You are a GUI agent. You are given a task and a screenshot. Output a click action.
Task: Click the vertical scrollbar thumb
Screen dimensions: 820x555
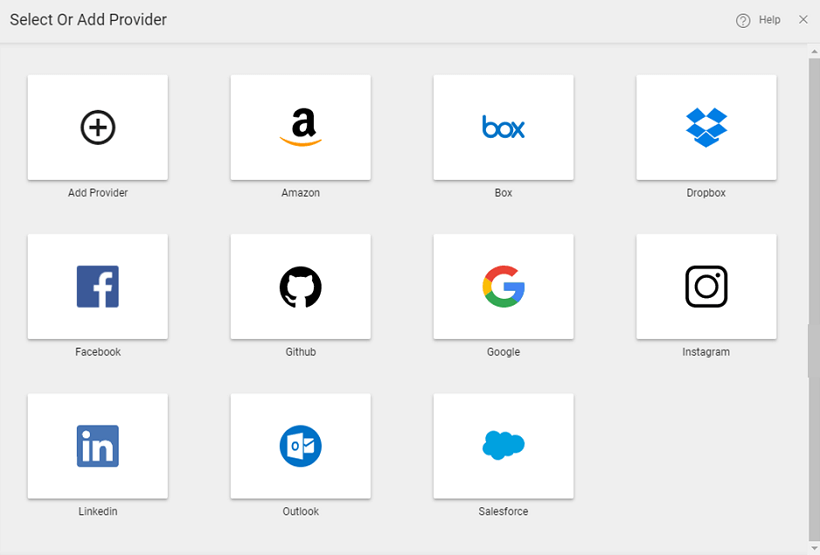pos(813,300)
